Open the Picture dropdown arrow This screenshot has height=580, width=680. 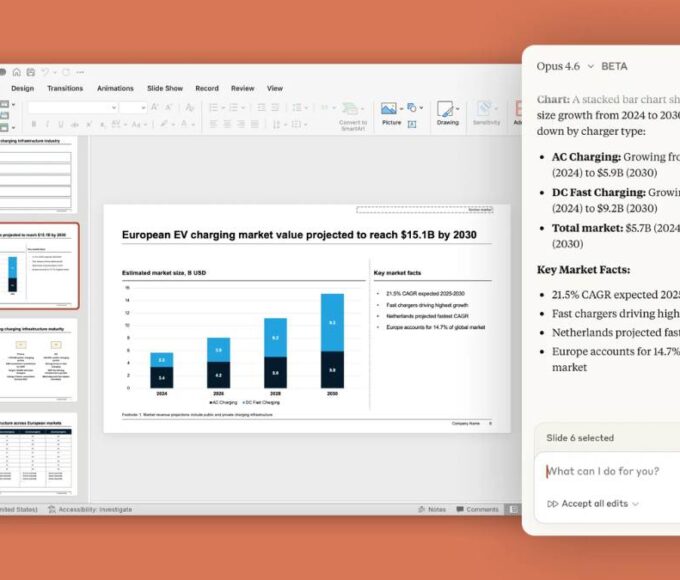click(401, 108)
